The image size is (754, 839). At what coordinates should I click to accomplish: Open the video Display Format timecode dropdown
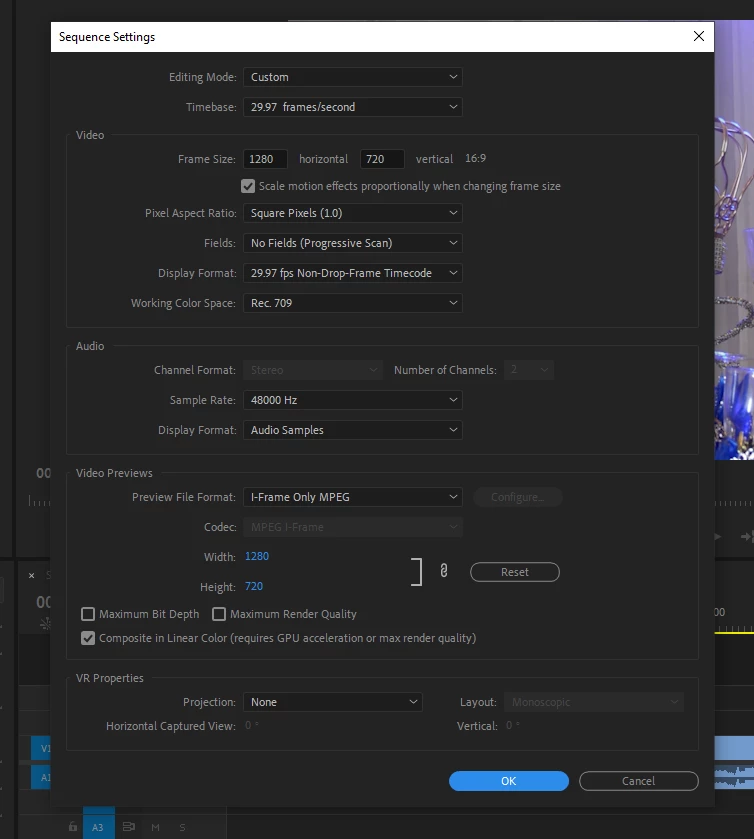pyautogui.click(x=353, y=273)
